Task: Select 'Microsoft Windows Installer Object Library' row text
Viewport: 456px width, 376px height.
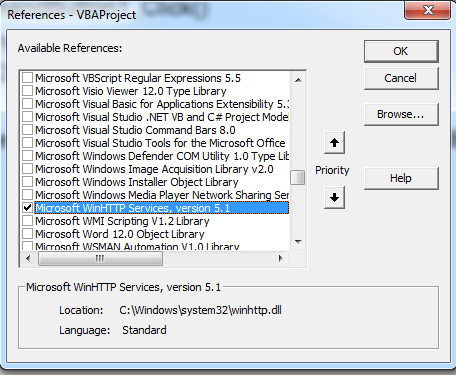Action: 137,182
